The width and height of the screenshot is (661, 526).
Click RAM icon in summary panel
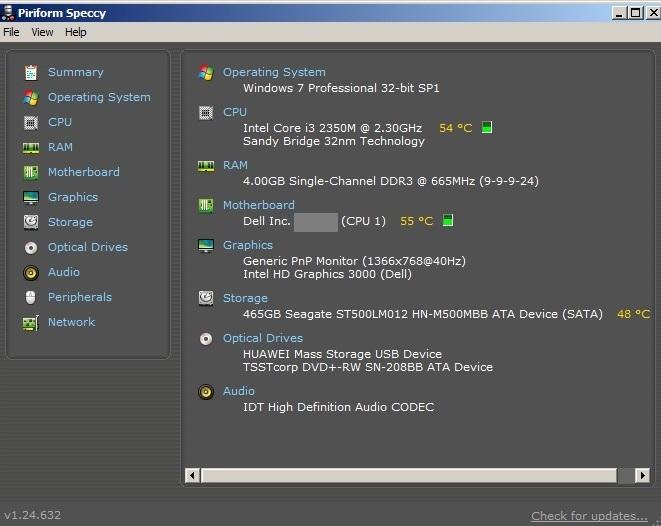coord(206,166)
